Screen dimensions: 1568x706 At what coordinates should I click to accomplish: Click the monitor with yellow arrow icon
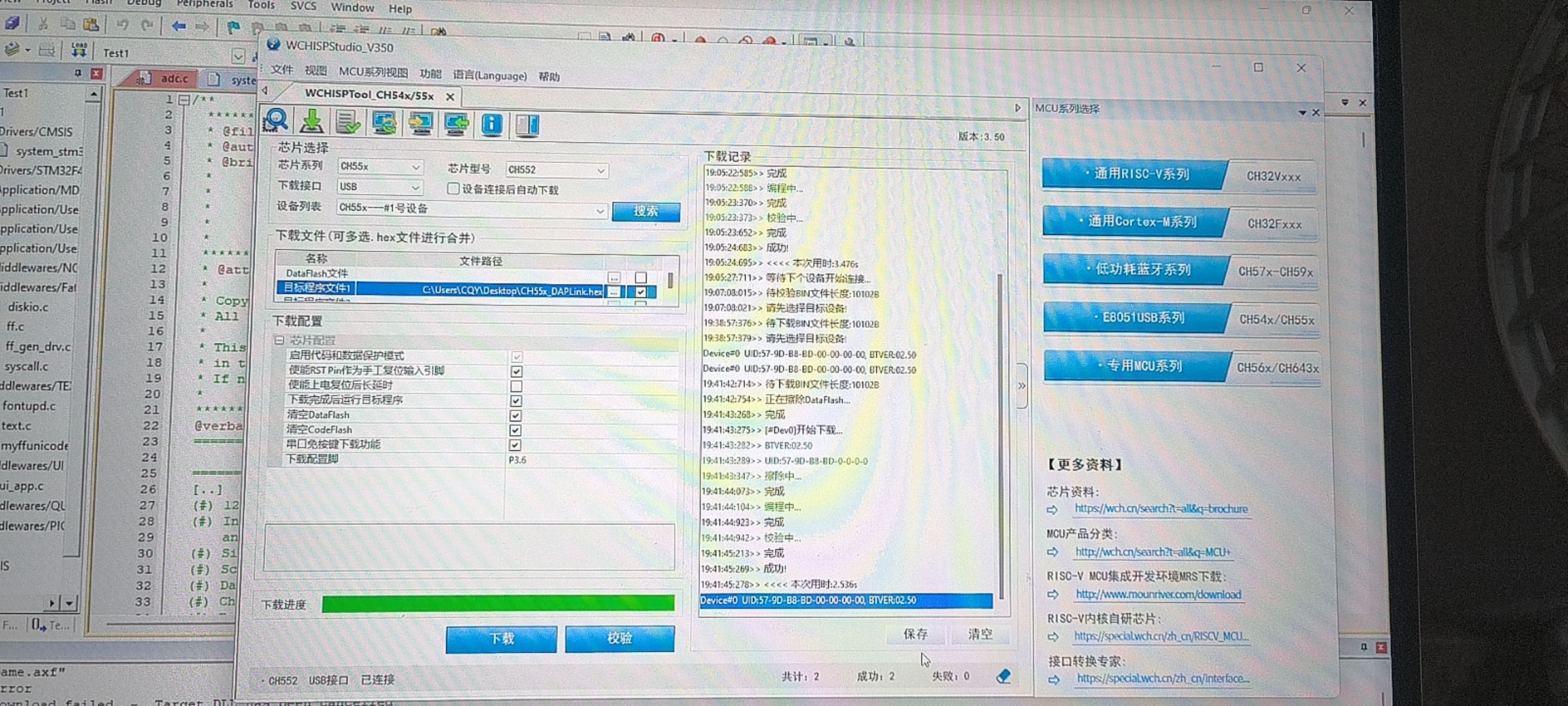coord(420,124)
